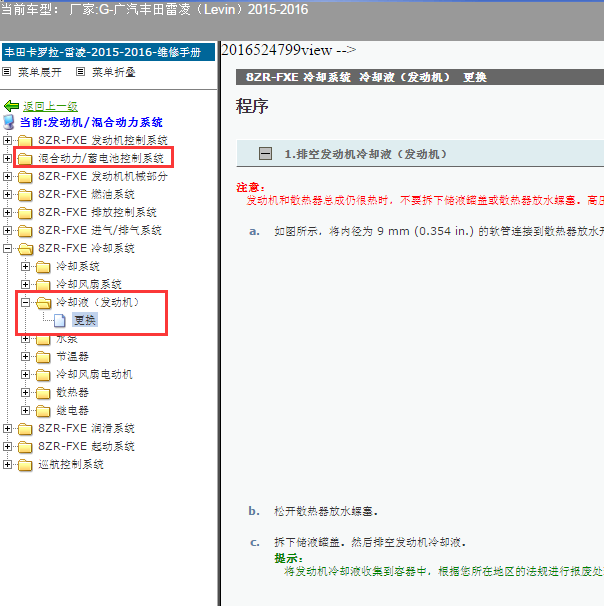This screenshot has width=604, height=606.
Task: Click the 菜单展开 list icon
Action: tap(7, 71)
